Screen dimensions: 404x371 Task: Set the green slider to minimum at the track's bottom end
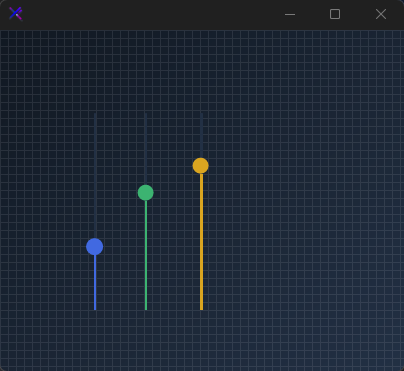click(x=146, y=309)
